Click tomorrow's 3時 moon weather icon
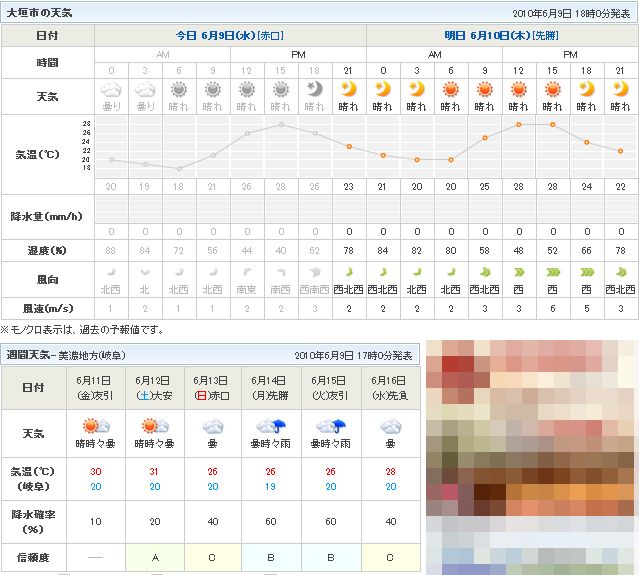This screenshot has width=639, height=575. [x=417, y=89]
